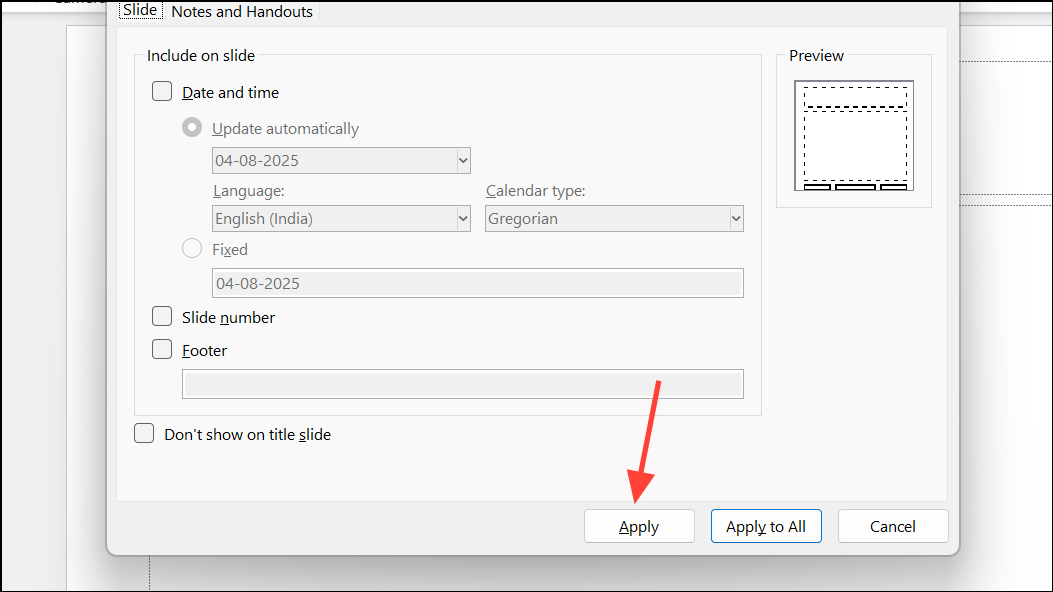Cancel the Header and Footer dialog
The height and width of the screenshot is (592, 1053).
[892, 526]
